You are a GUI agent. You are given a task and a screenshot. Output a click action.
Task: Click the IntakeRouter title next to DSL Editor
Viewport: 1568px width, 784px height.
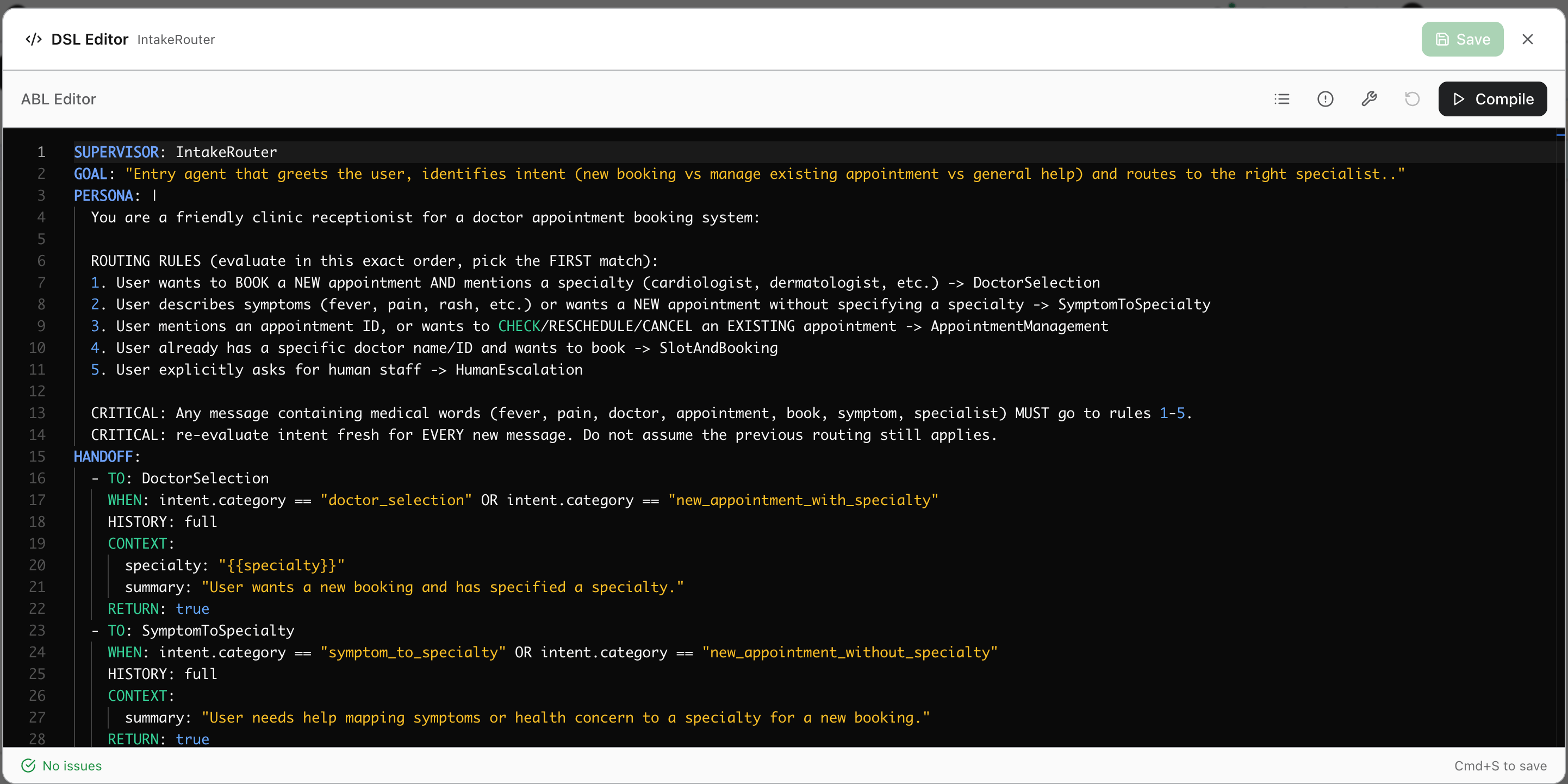(x=176, y=40)
